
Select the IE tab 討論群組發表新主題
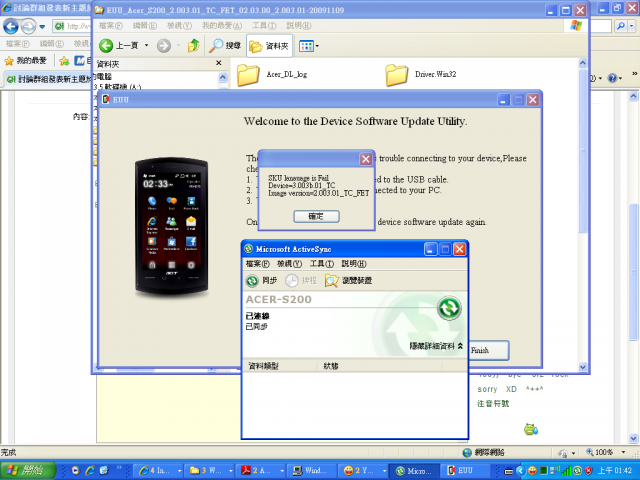[48, 79]
